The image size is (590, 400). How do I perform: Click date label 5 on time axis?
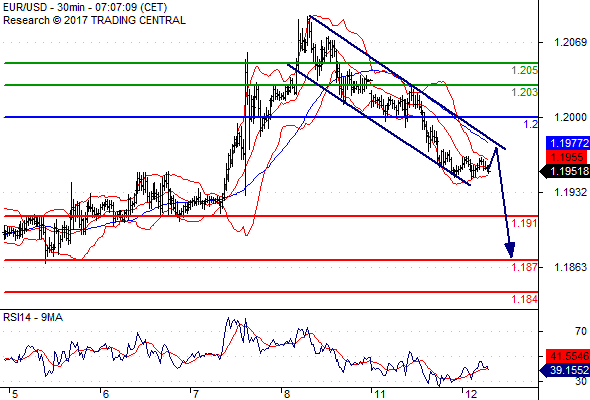[x=15, y=394]
